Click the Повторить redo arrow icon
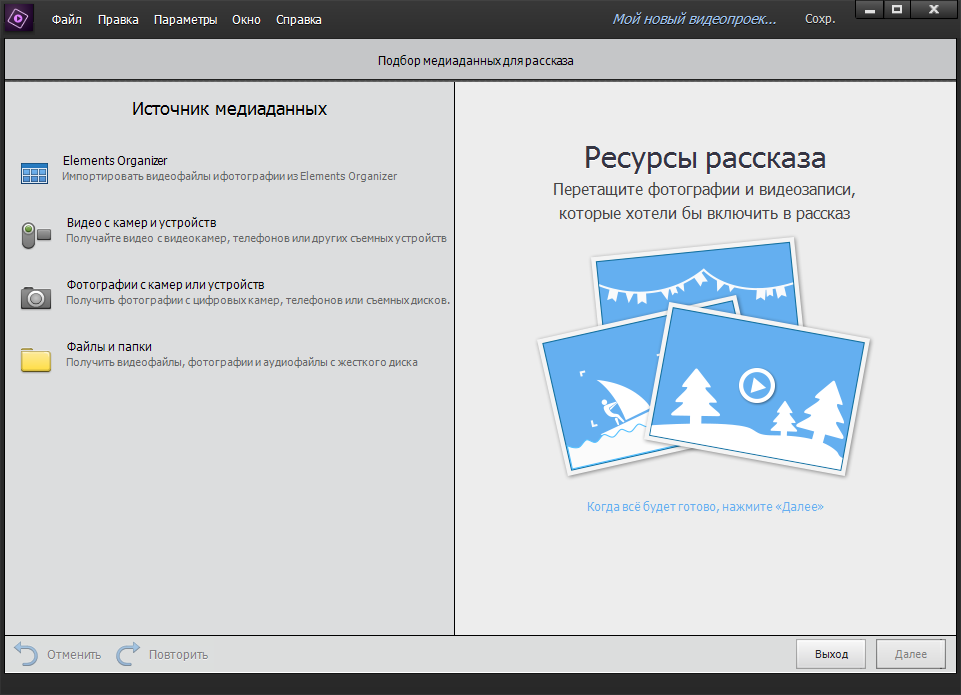This screenshot has height=695, width=961. [x=128, y=654]
